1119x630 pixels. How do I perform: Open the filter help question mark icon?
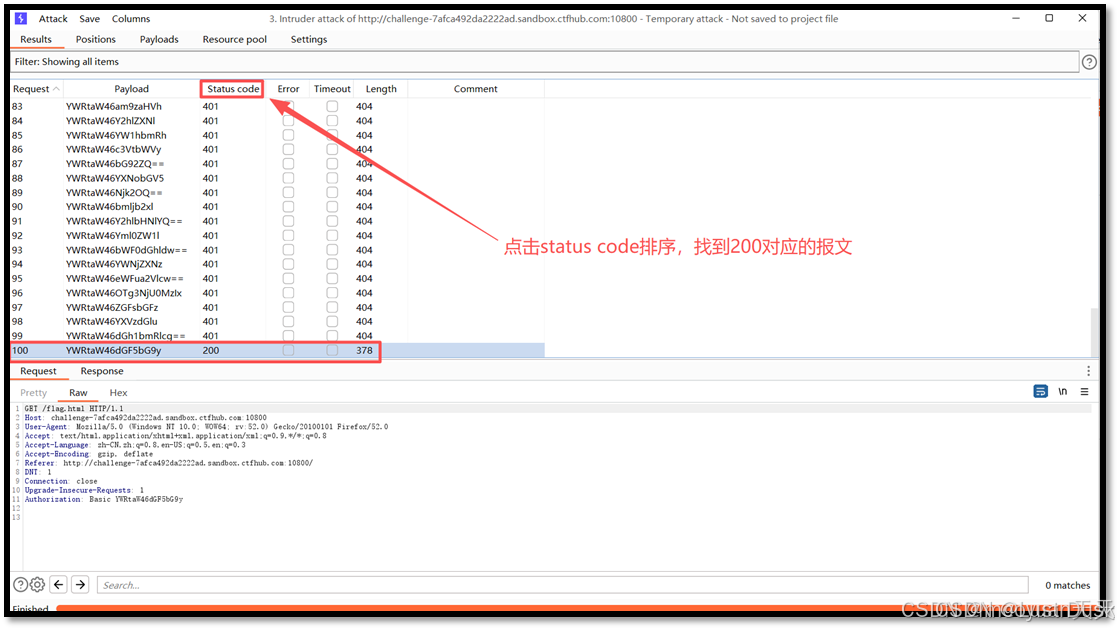1088,62
